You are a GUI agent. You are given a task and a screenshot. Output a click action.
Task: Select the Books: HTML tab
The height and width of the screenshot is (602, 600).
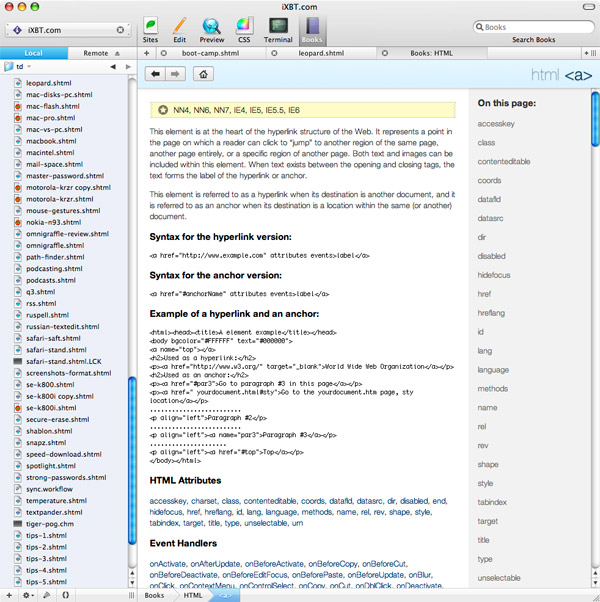(431, 53)
